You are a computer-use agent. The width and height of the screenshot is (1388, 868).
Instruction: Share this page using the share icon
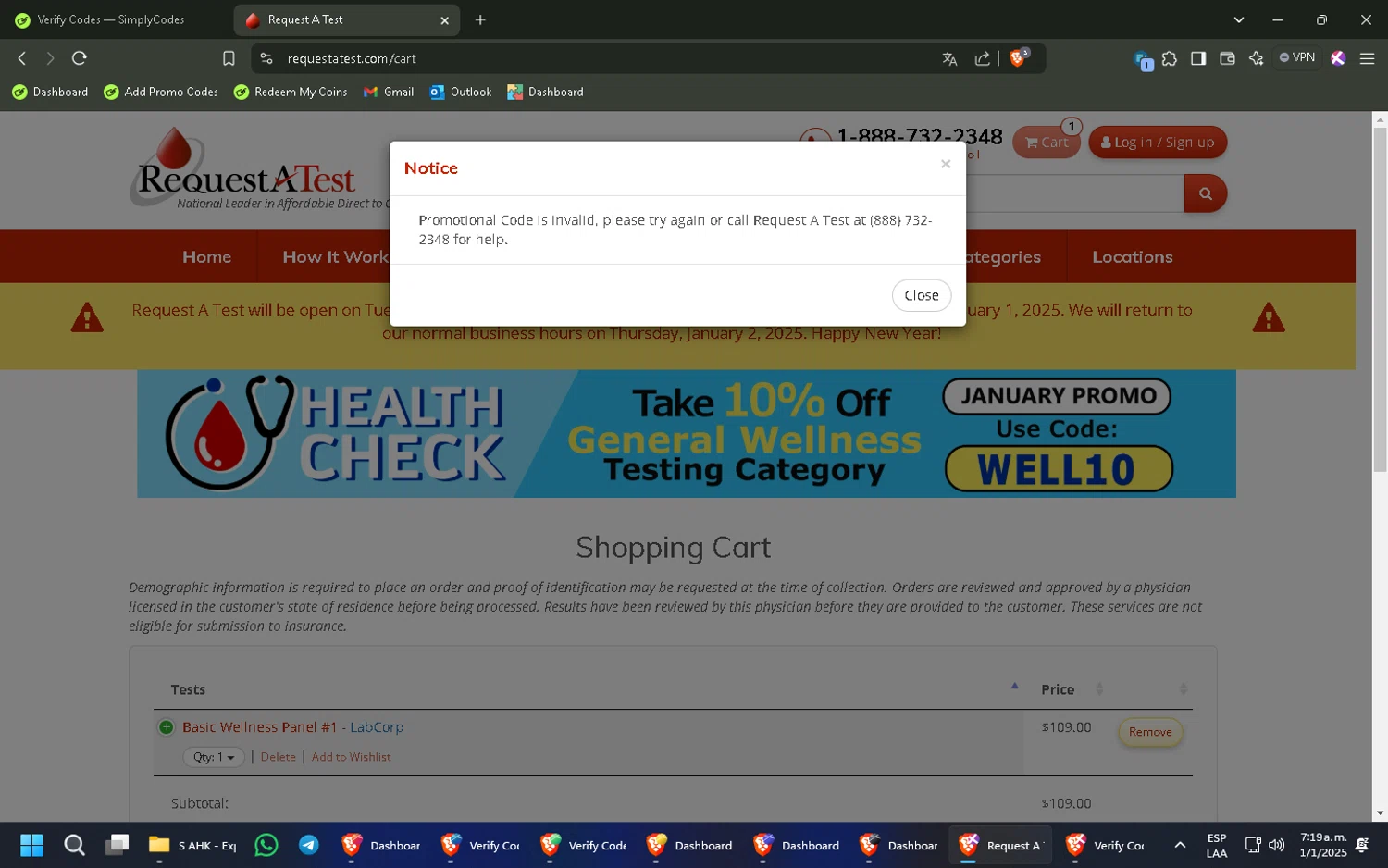coord(982,58)
